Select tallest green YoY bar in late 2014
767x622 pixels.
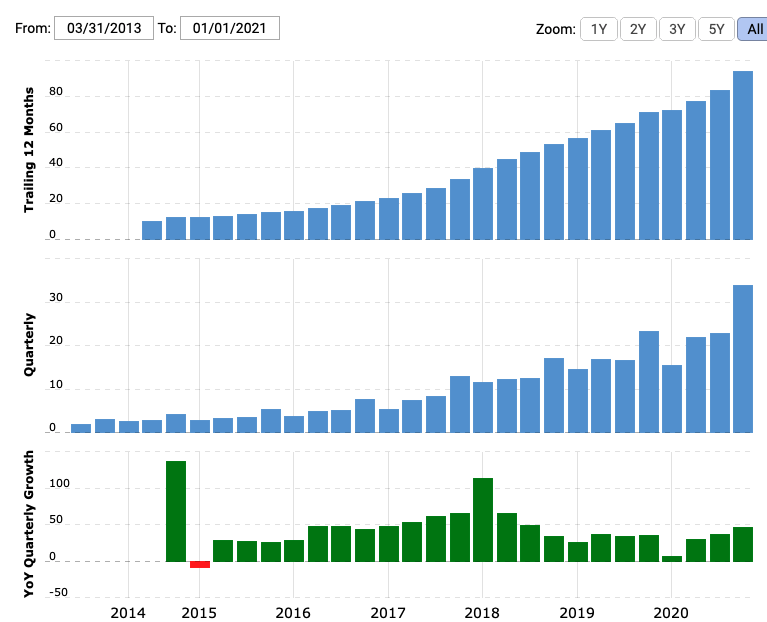(176, 511)
